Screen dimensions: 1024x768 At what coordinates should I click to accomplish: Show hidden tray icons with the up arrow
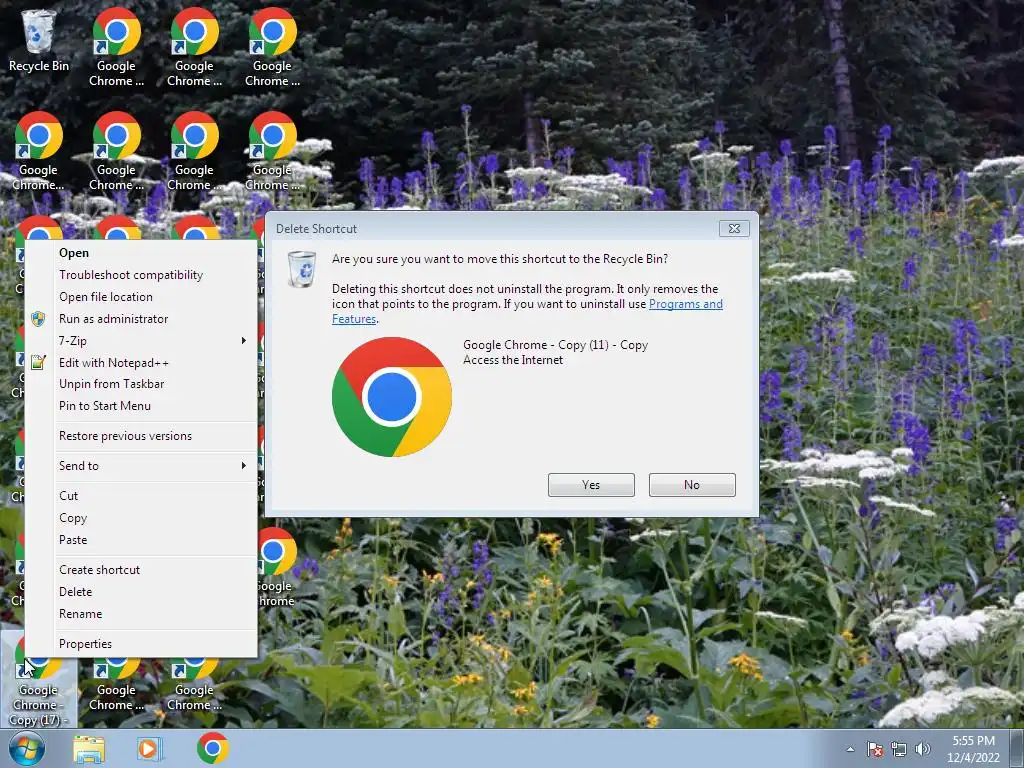point(850,749)
